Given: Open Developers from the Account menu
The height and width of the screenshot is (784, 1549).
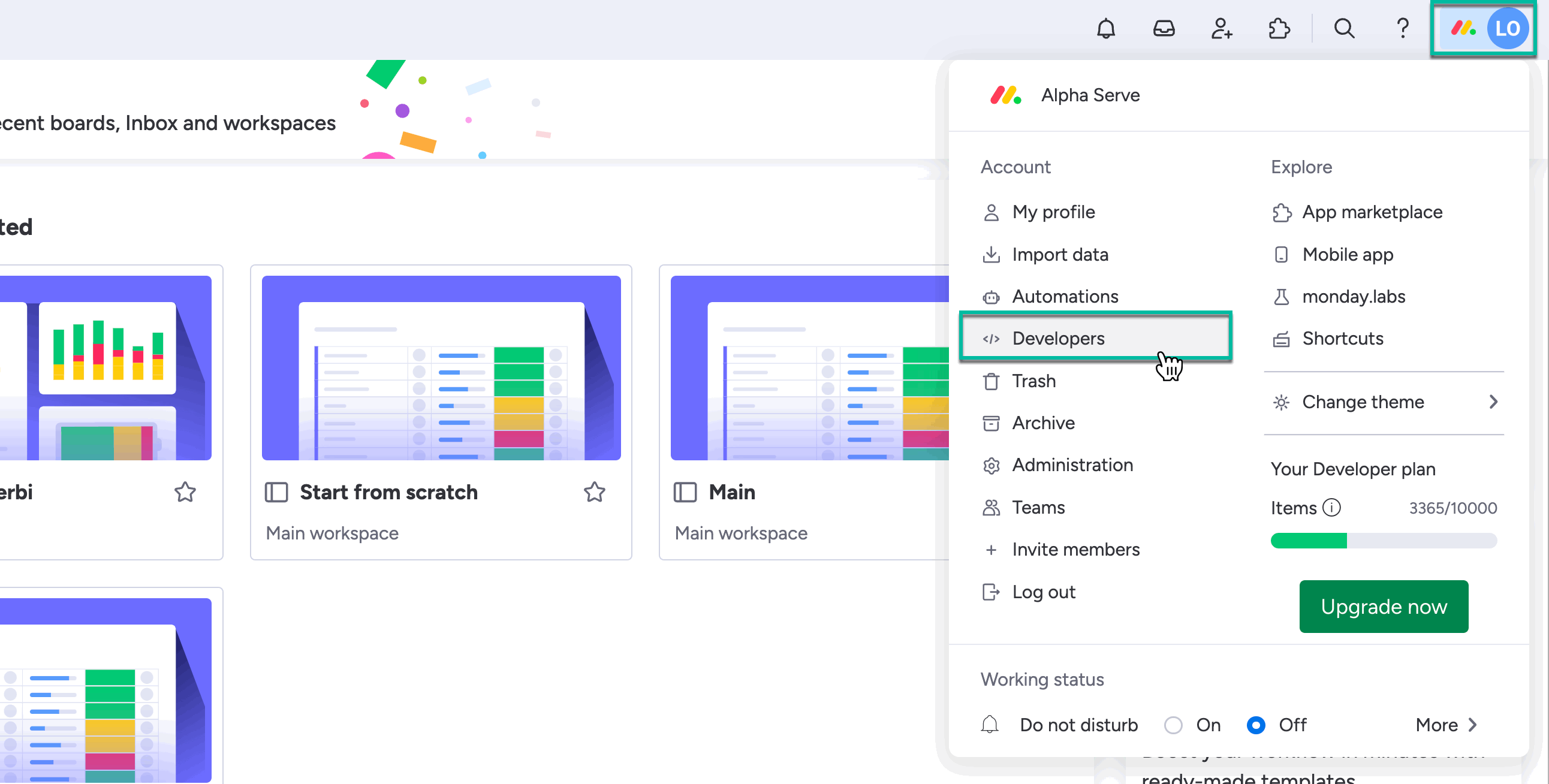Looking at the screenshot, I should (1058, 339).
